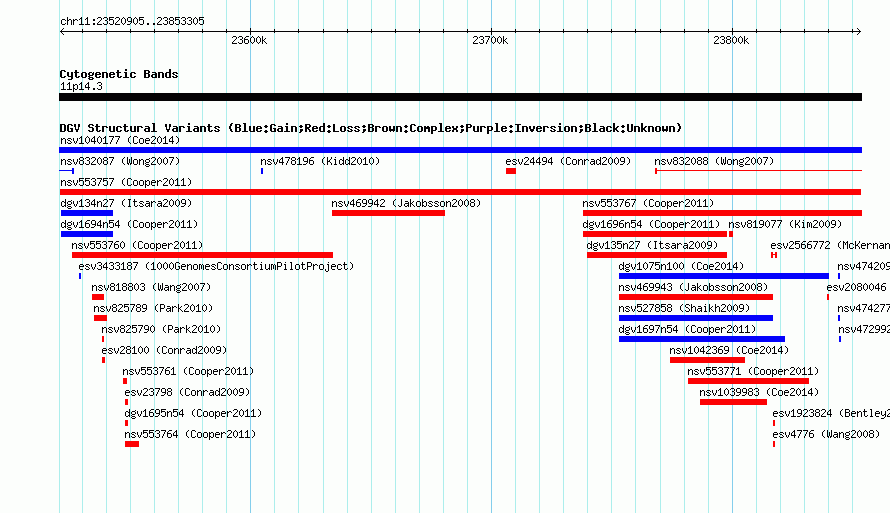Click nsv1039983 (Coe2014) label
The height and width of the screenshot is (513, 890).
pyautogui.click(x=759, y=392)
